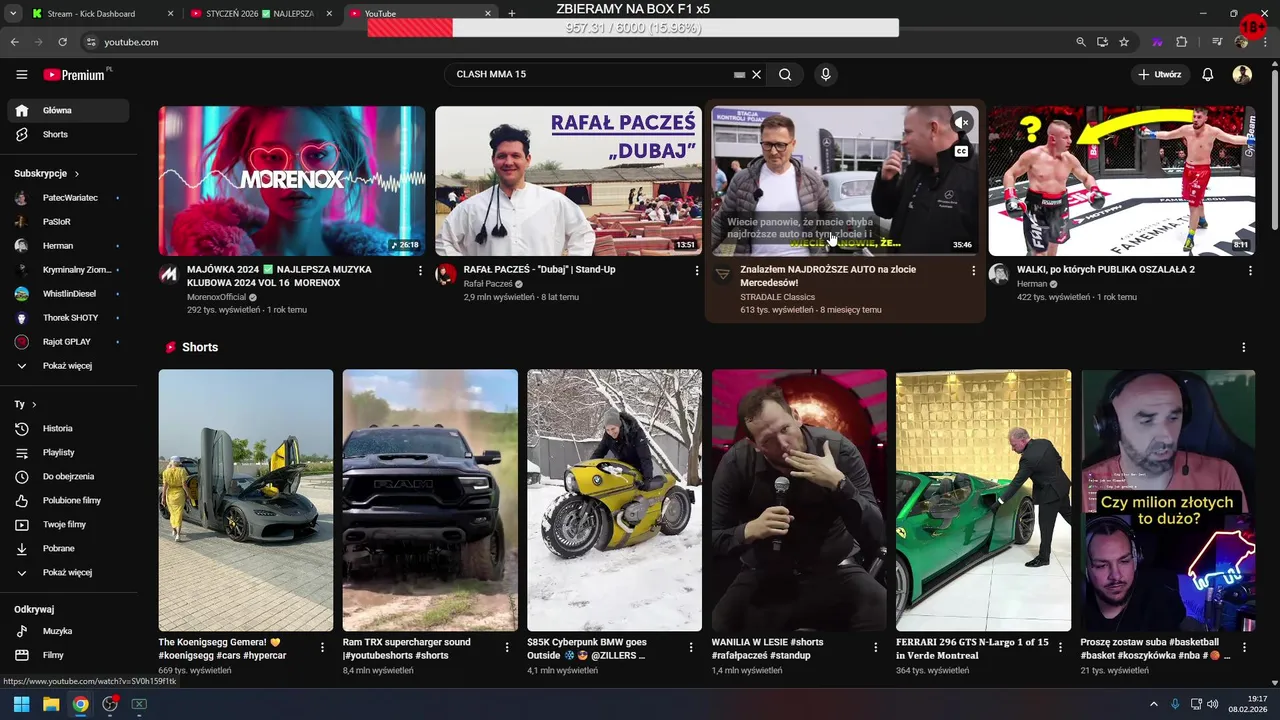Open the MorenoxOfficial channel avatar
The width and height of the screenshot is (1280, 720).
click(x=169, y=274)
